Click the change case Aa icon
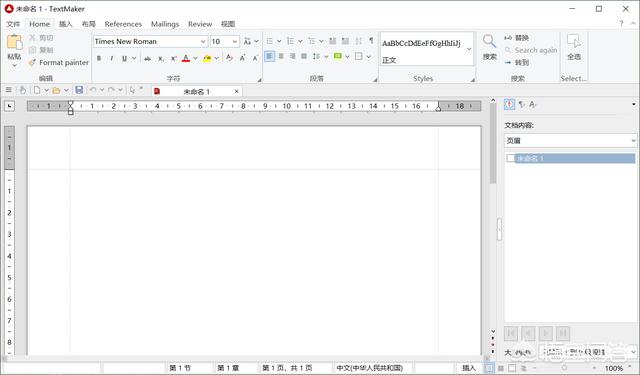Image resolution: width=640 pixels, height=375 pixels. click(x=247, y=42)
